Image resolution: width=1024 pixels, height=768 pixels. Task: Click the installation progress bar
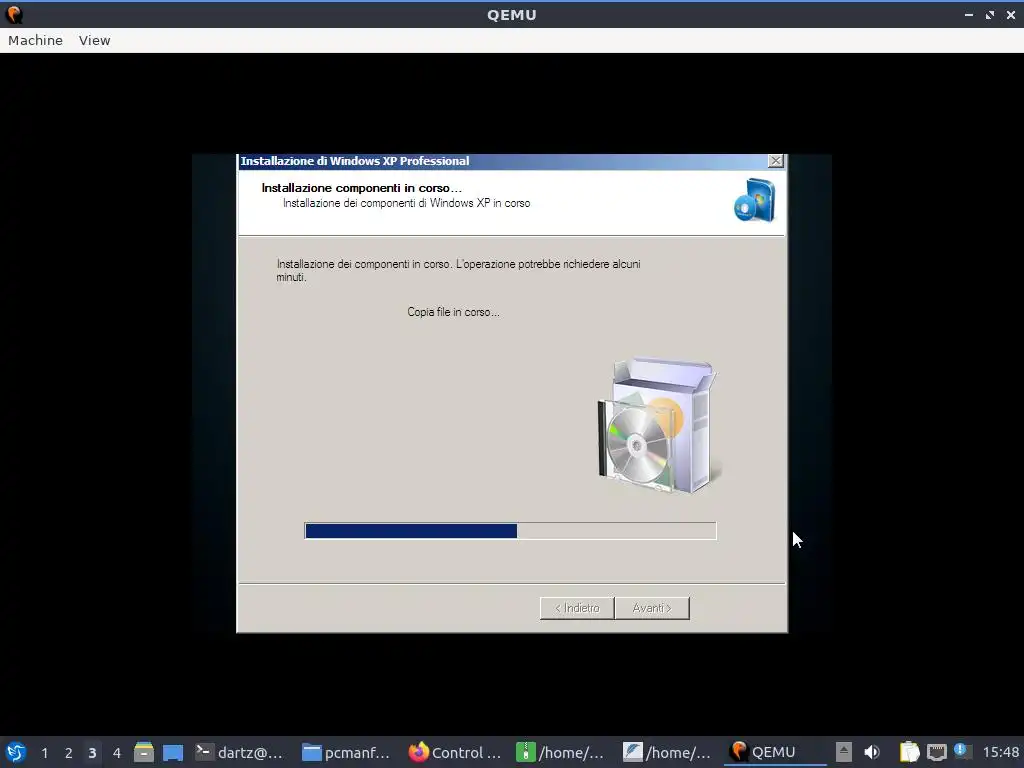[510, 531]
